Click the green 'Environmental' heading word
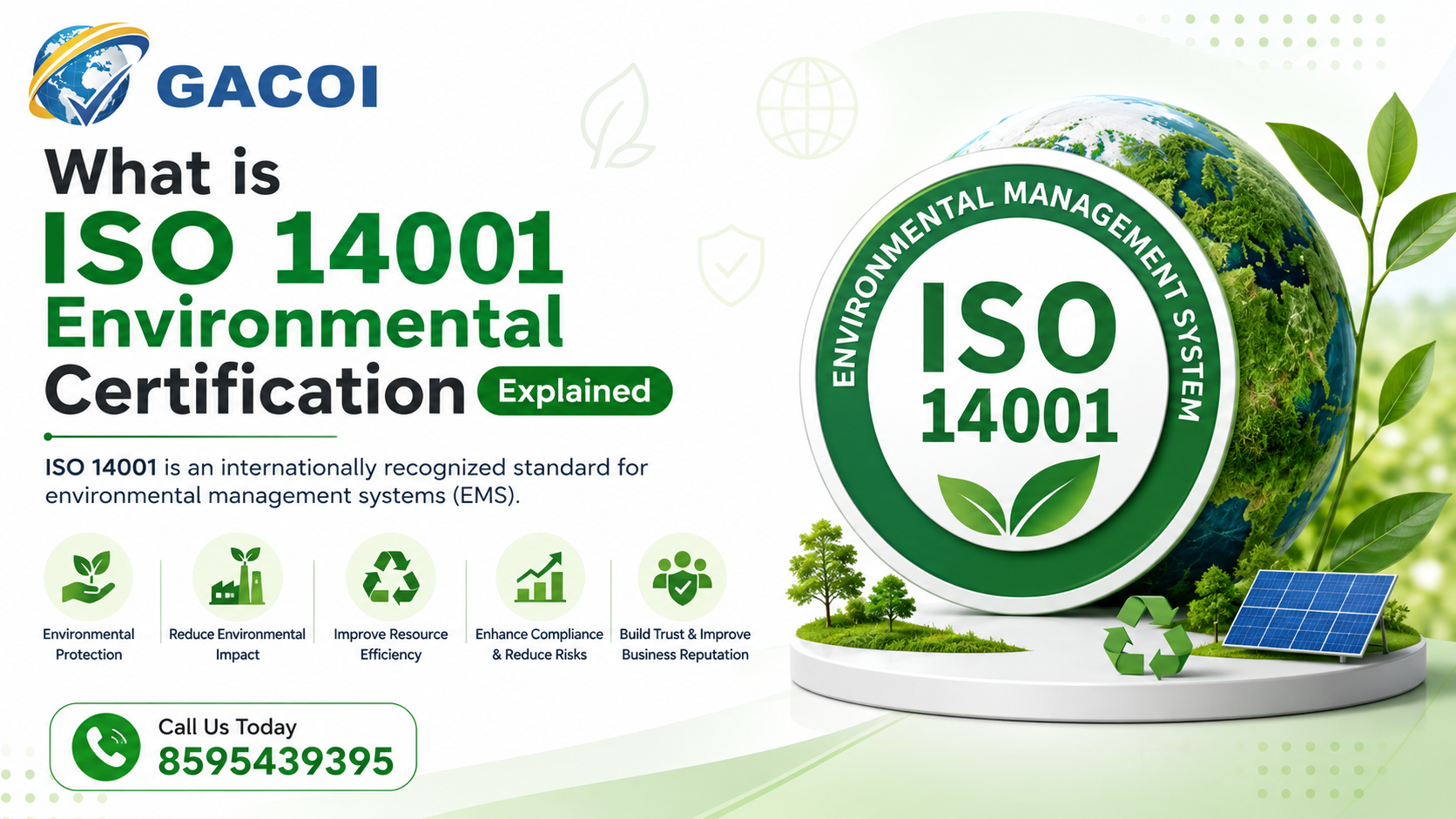This screenshot has width=1456, height=819. click(304, 322)
